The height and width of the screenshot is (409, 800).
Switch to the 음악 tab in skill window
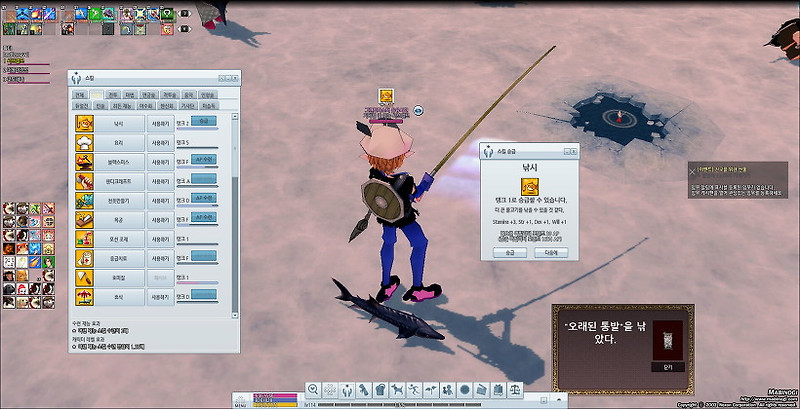(189, 95)
